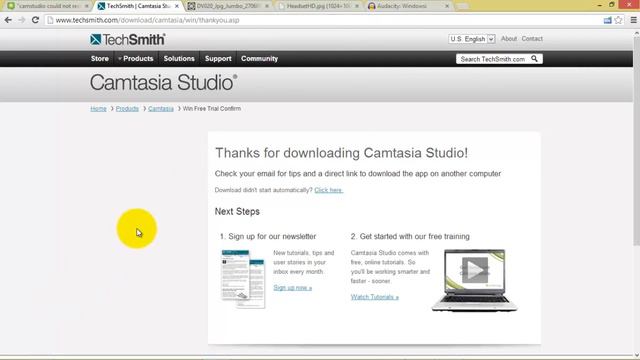Select the TechSmith | Camtasia tab
This screenshot has height=360, width=640.
[x=138, y=6]
